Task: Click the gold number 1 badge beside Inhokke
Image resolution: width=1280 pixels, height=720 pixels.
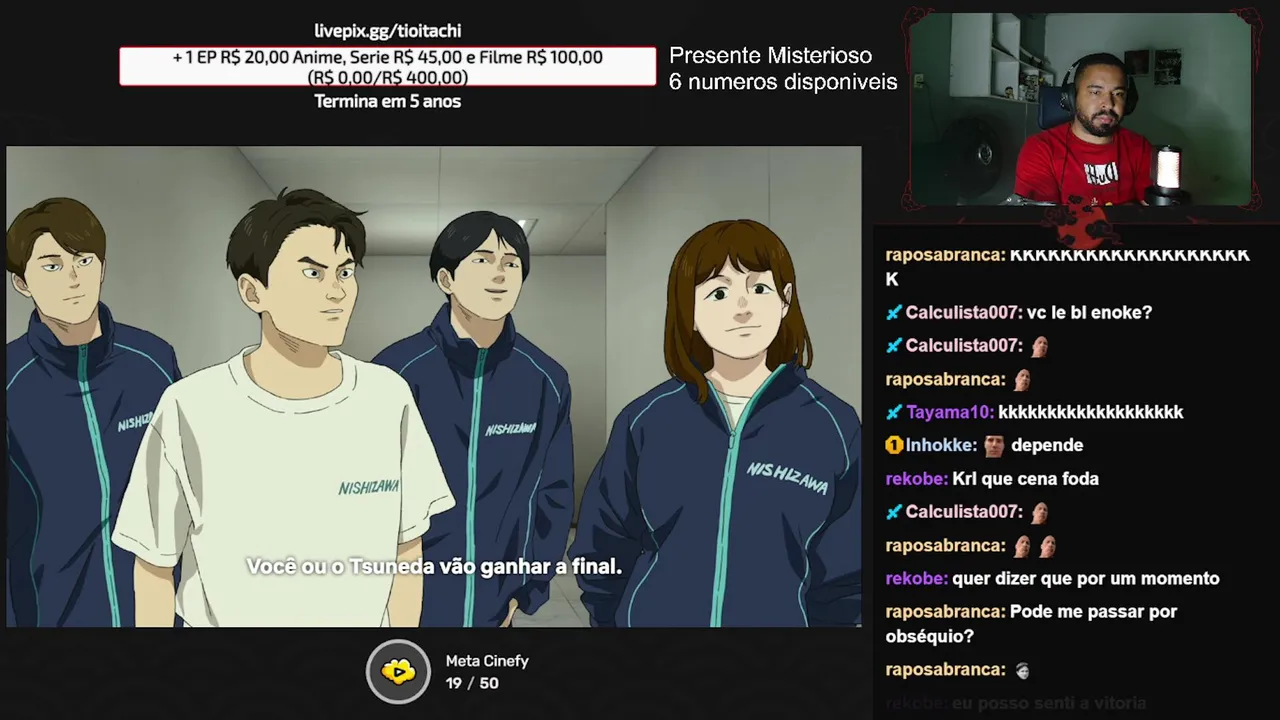Action: coord(894,445)
